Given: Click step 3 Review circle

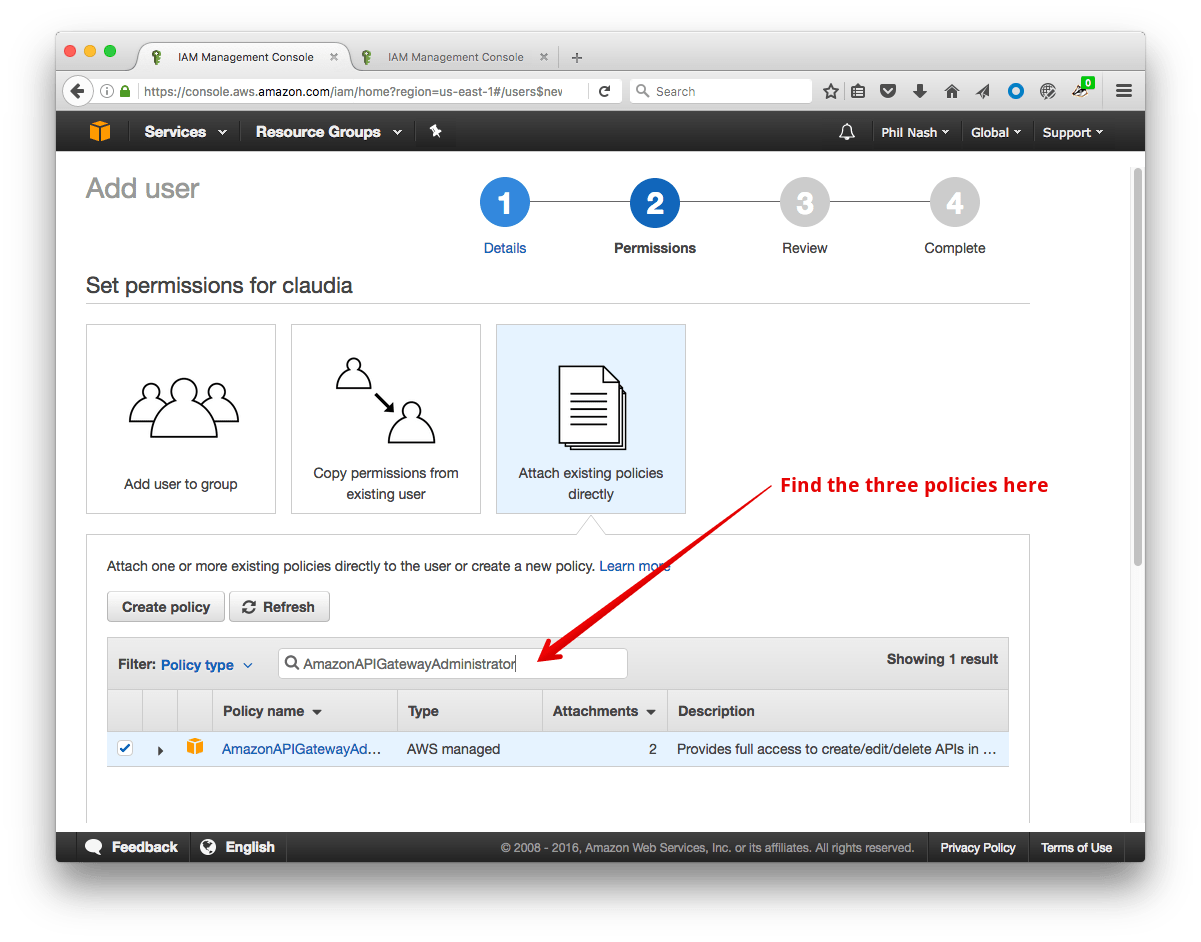Looking at the screenshot, I should tap(805, 204).
